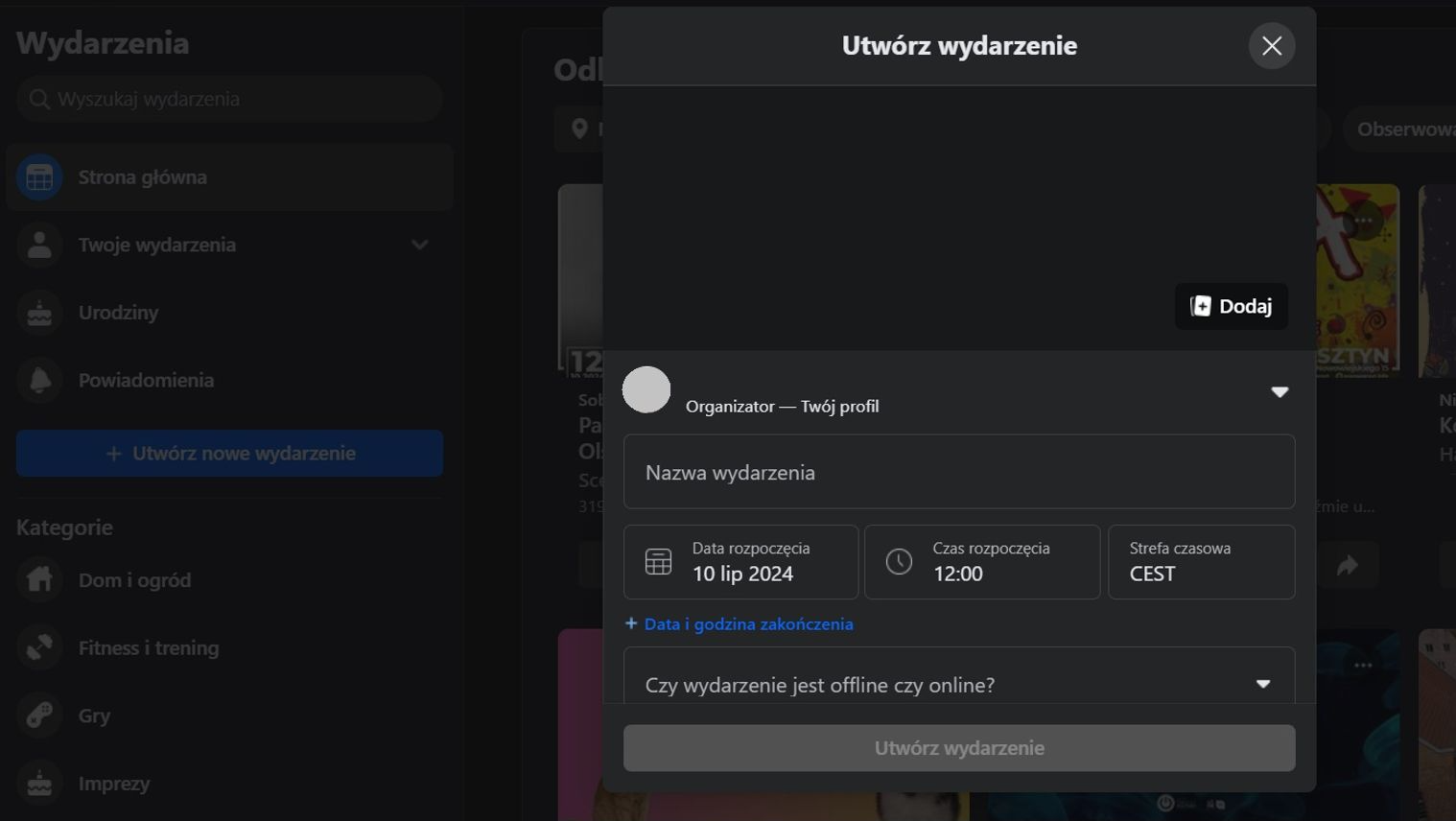Click the Dodaj cover photo button
This screenshot has height=821, width=1456.
point(1232,306)
